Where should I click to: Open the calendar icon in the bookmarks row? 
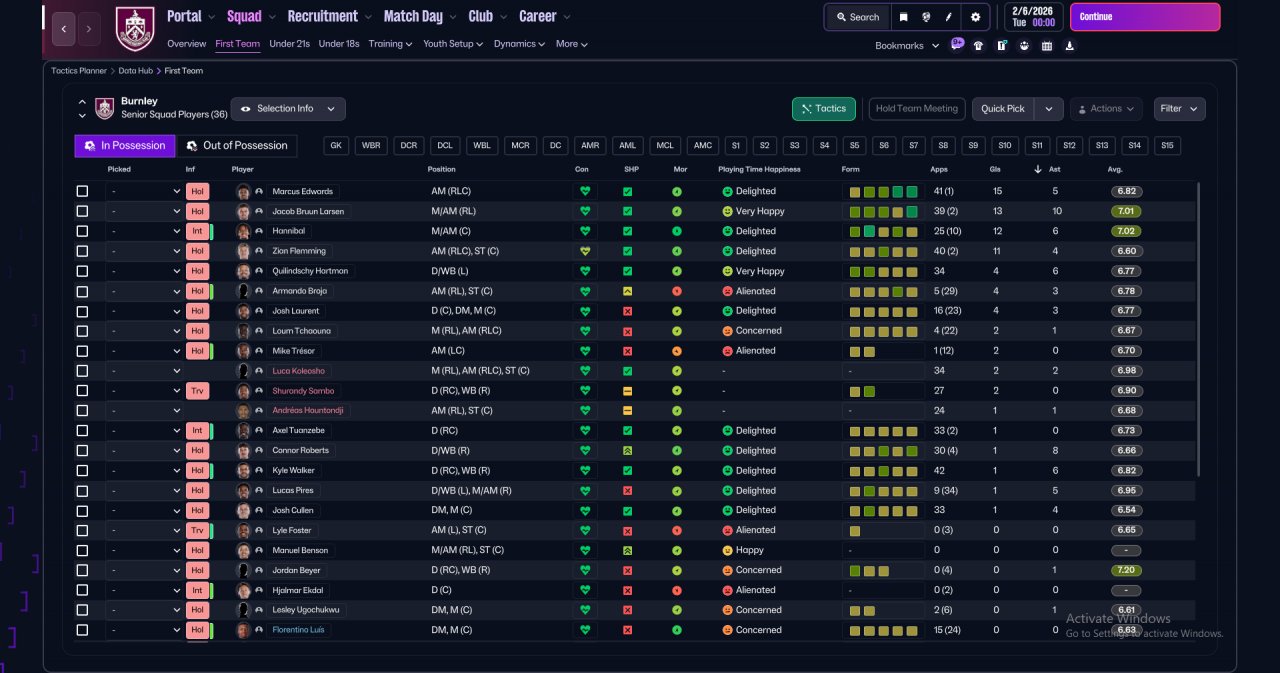(1047, 46)
